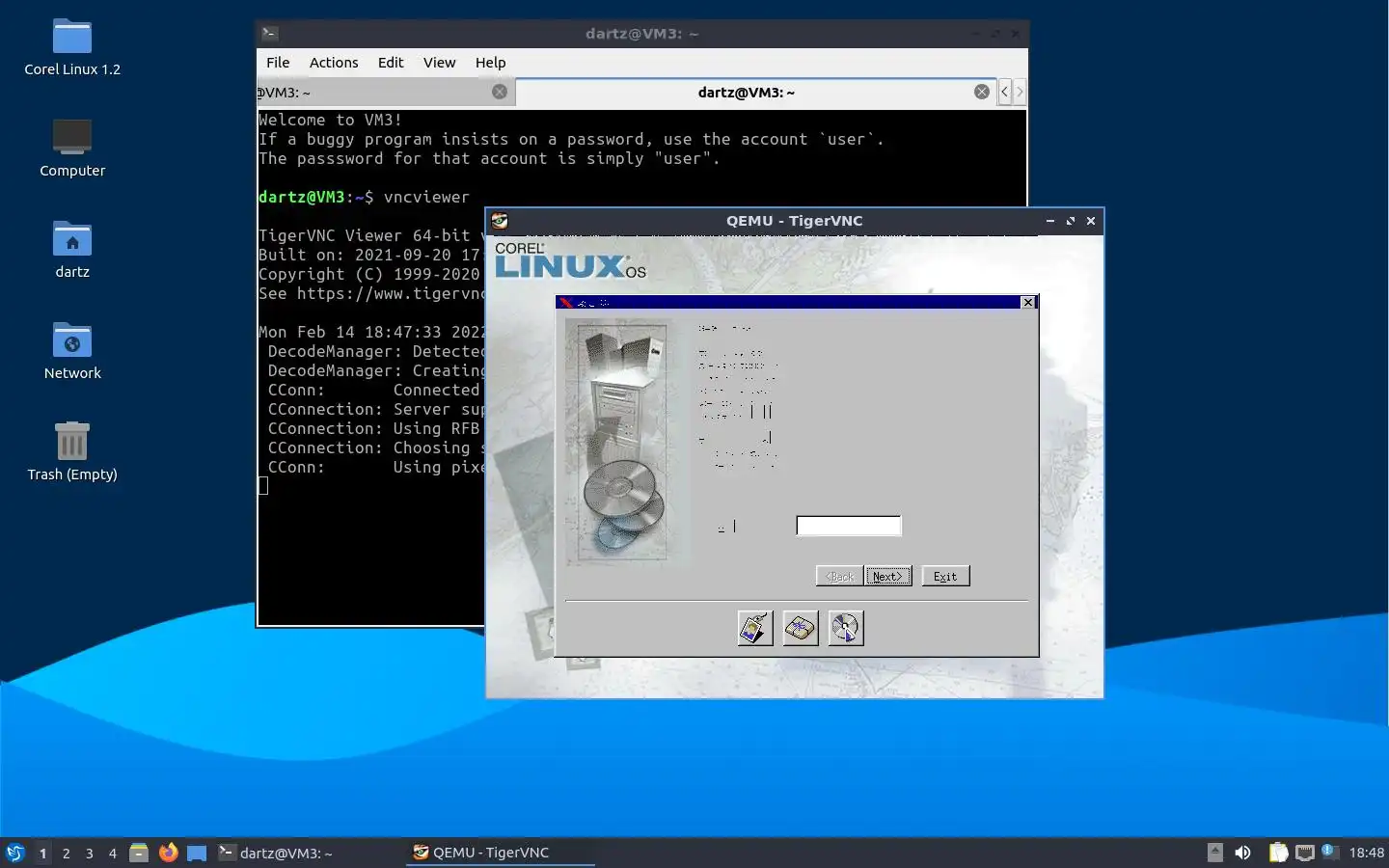Close the first terminal tab @VM3: ~

click(500, 92)
